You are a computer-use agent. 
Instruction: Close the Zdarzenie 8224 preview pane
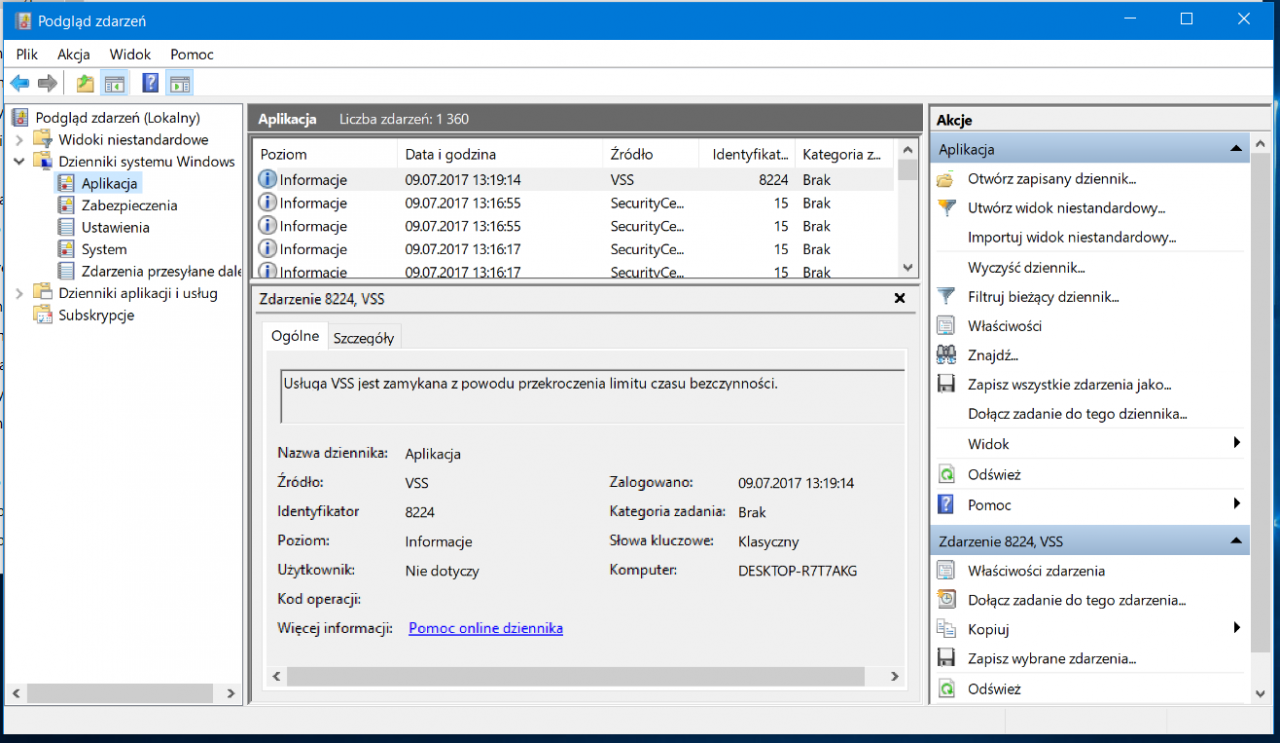(899, 298)
